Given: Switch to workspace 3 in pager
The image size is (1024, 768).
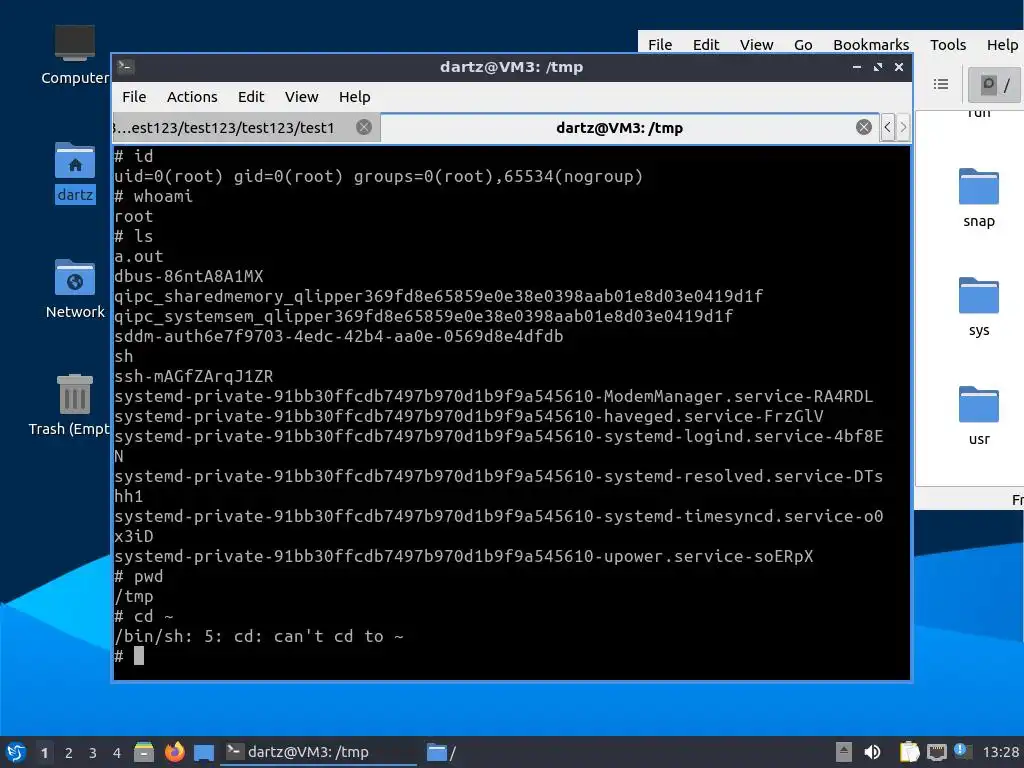Looking at the screenshot, I should [93, 753].
